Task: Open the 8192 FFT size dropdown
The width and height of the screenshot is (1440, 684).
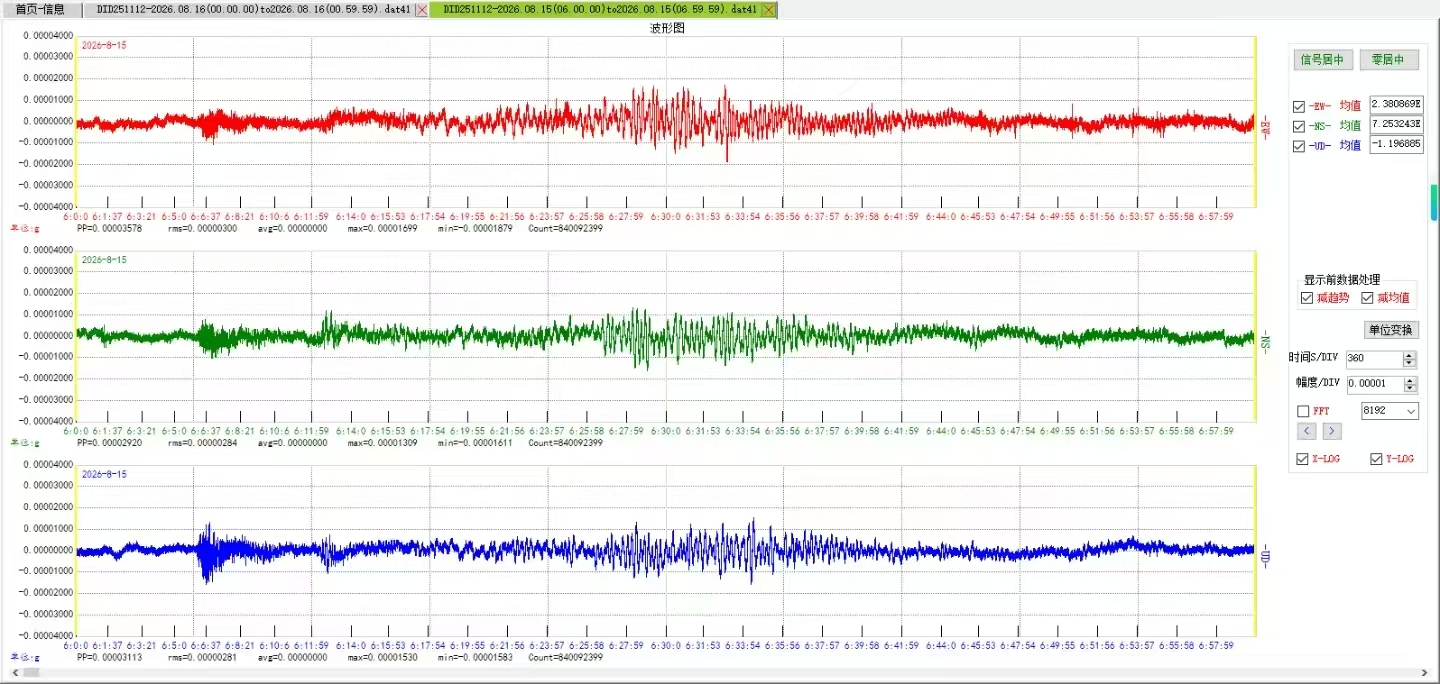Action: click(x=1390, y=411)
